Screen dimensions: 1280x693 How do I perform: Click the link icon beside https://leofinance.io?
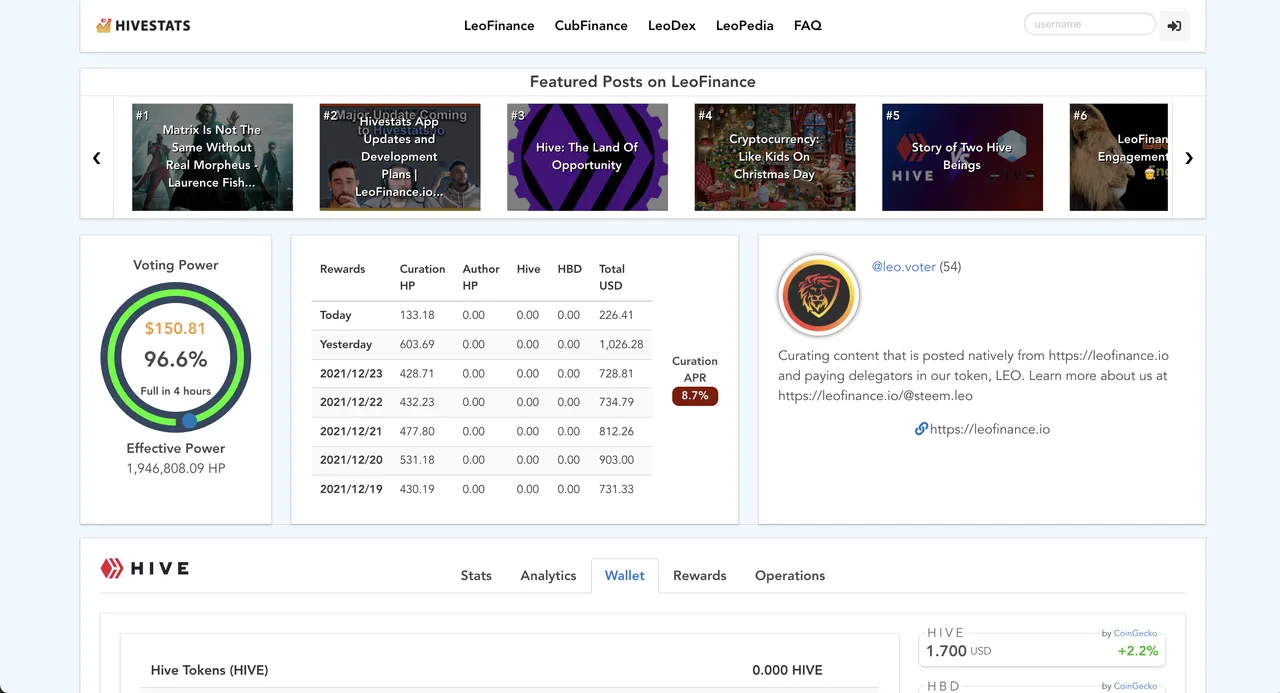pos(921,429)
